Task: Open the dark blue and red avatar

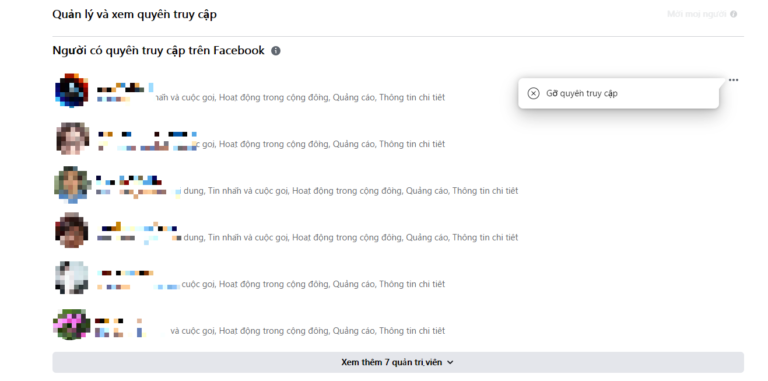Action: click(72, 90)
